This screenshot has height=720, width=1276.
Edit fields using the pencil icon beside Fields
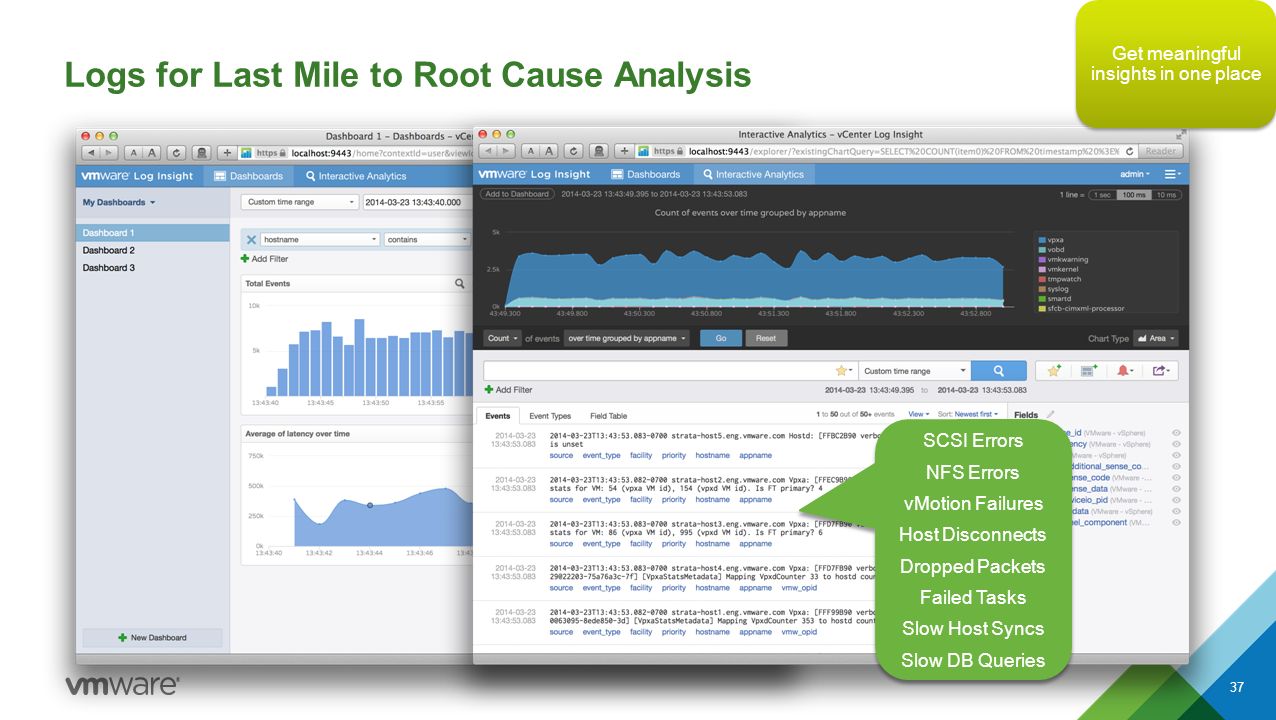pos(1050,414)
